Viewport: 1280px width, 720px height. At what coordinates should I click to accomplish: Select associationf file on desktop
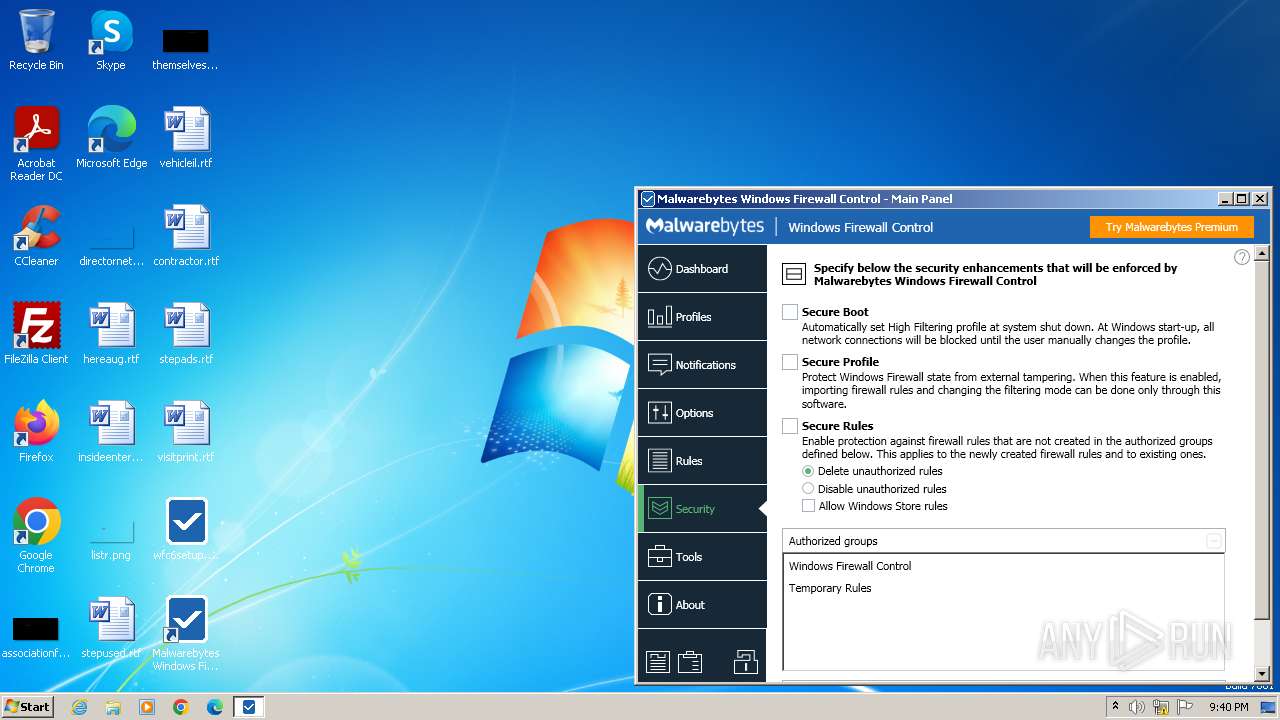[x=36, y=636]
